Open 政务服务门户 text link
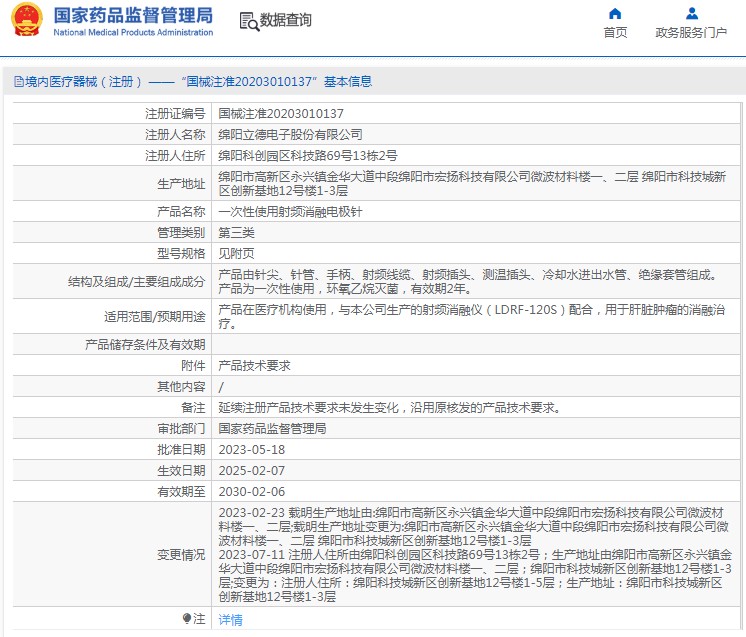The height and width of the screenshot is (637, 746). (x=691, y=32)
